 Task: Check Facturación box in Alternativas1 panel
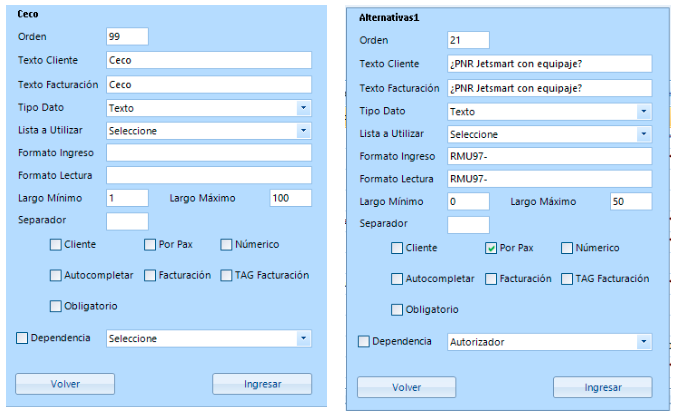(x=491, y=279)
